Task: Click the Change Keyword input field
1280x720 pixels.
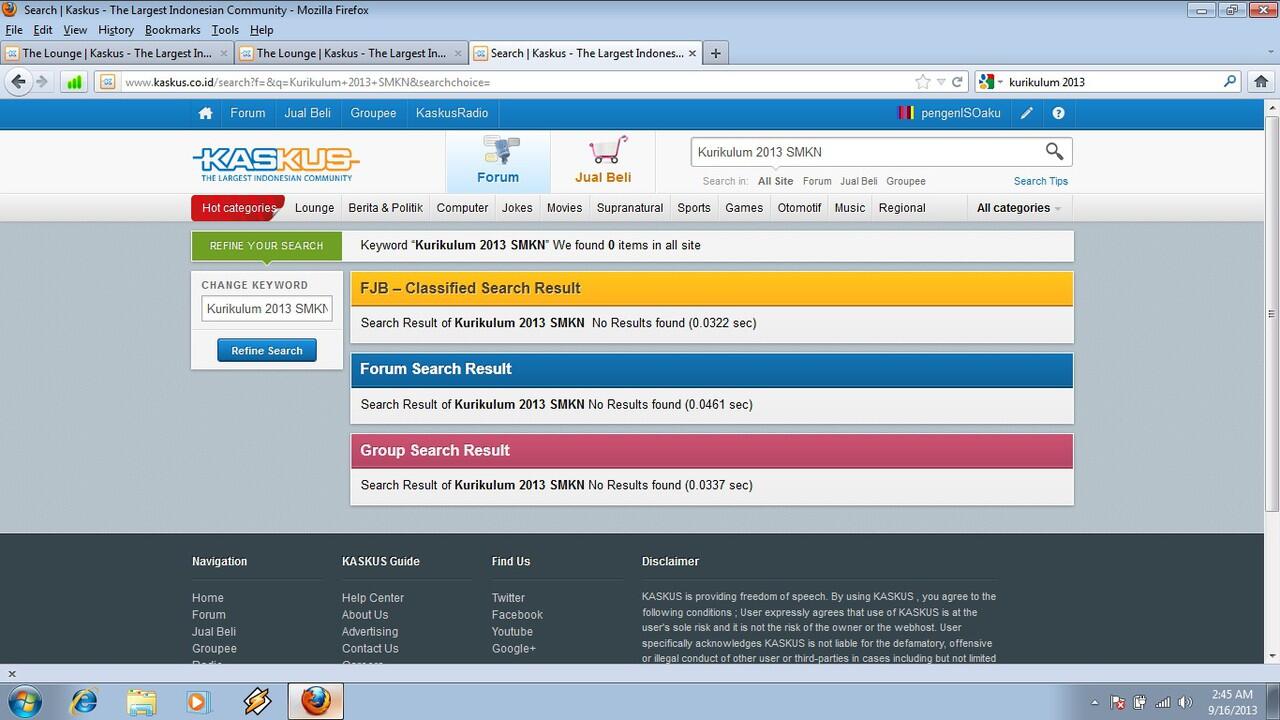Action: pos(267,309)
